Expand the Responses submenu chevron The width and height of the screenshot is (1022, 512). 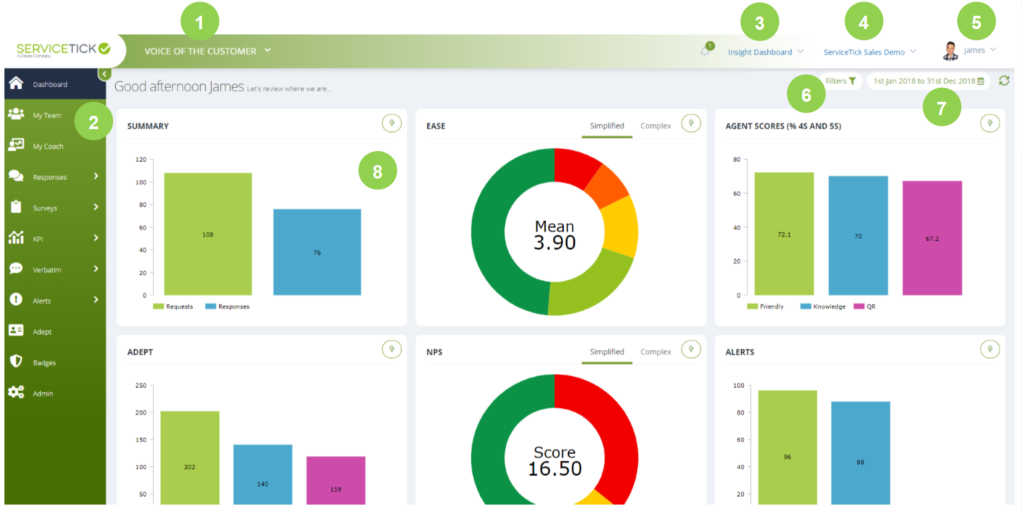96,176
